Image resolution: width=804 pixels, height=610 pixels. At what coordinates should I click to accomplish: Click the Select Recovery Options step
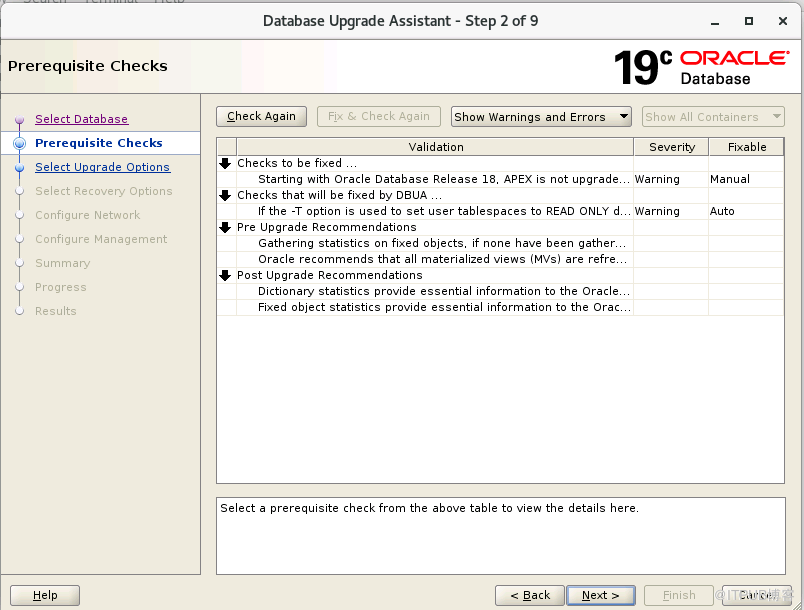104,191
